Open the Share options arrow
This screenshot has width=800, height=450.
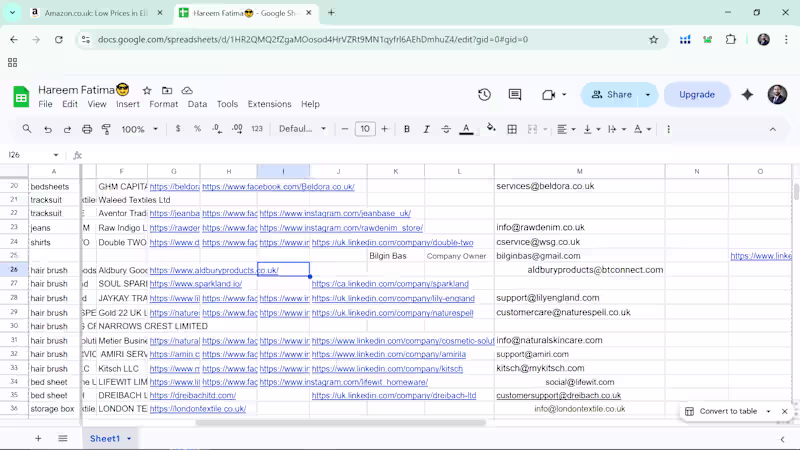click(648, 94)
